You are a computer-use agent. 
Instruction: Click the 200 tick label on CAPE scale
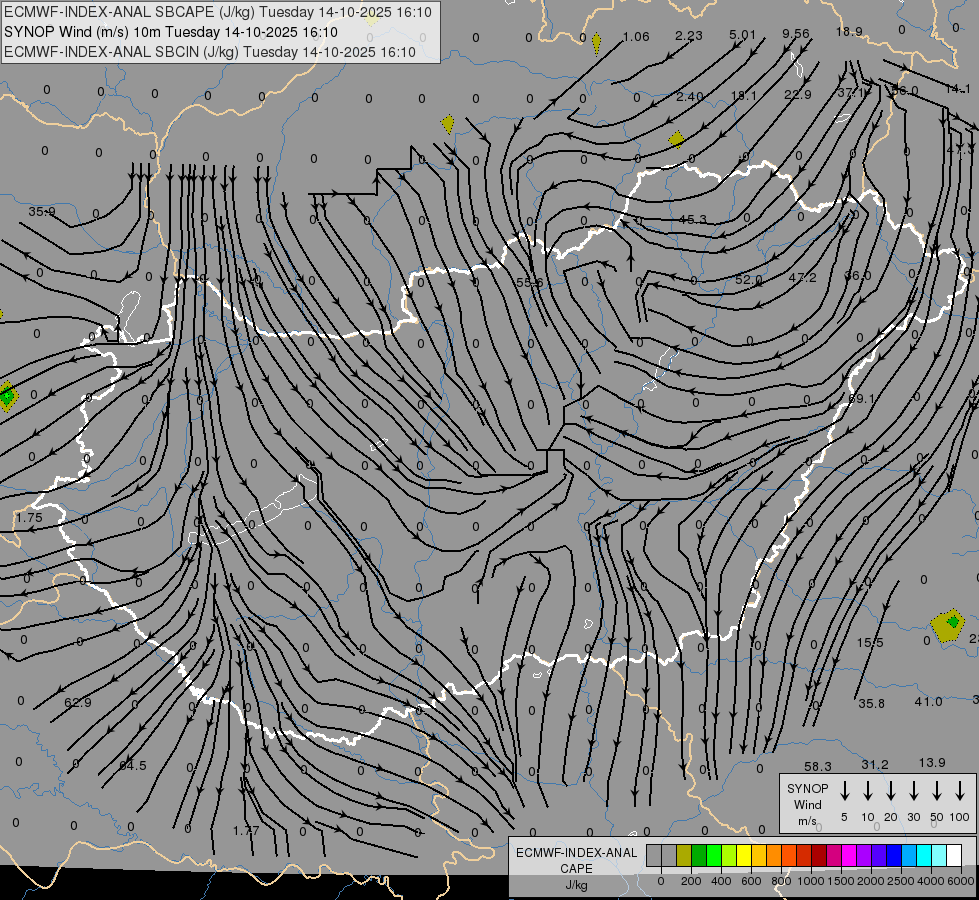coord(691,881)
